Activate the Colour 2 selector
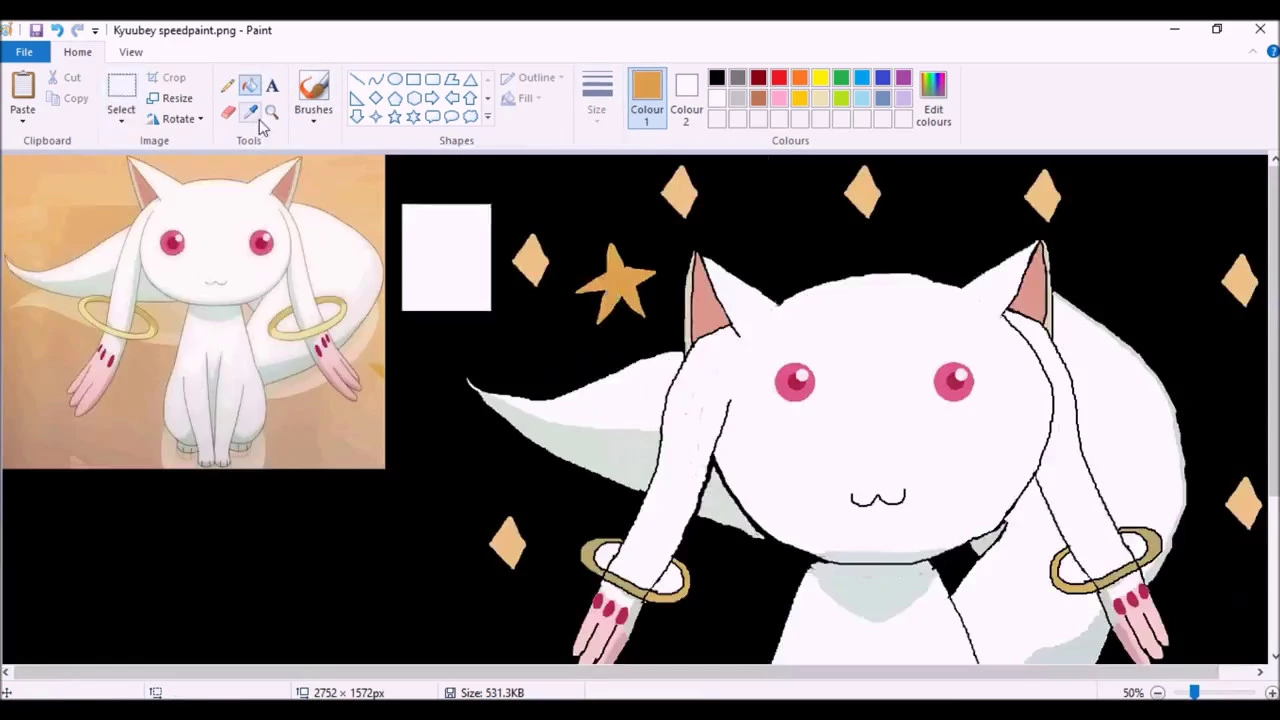Image resolution: width=1280 pixels, height=720 pixels. coord(686,98)
